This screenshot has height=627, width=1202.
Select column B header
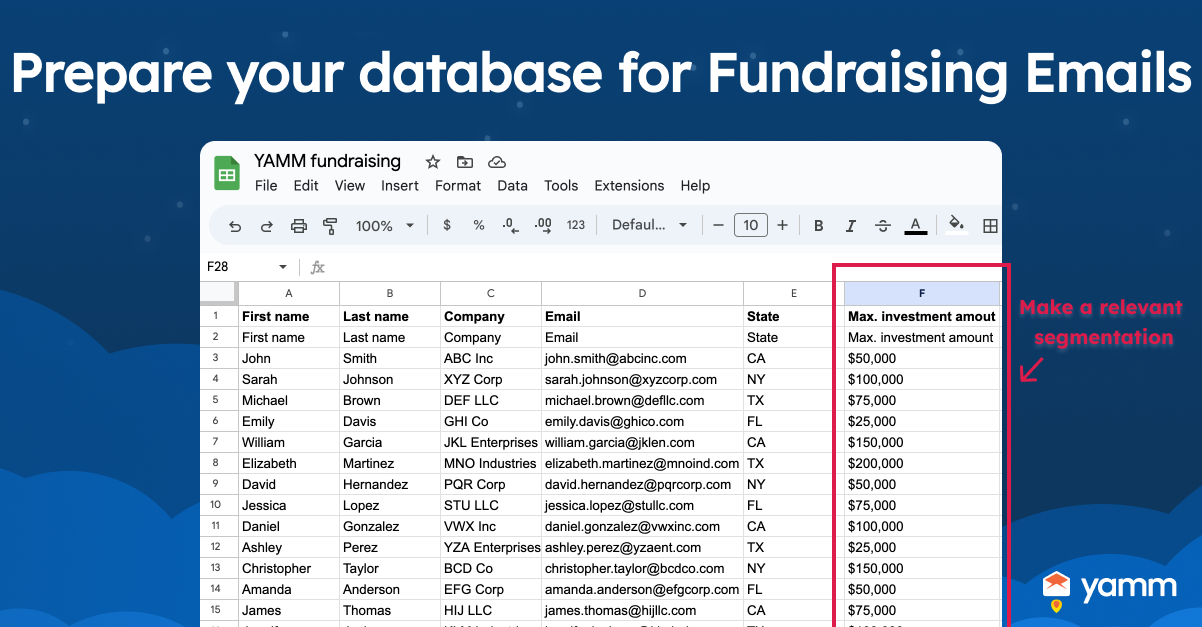tap(390, 293)
